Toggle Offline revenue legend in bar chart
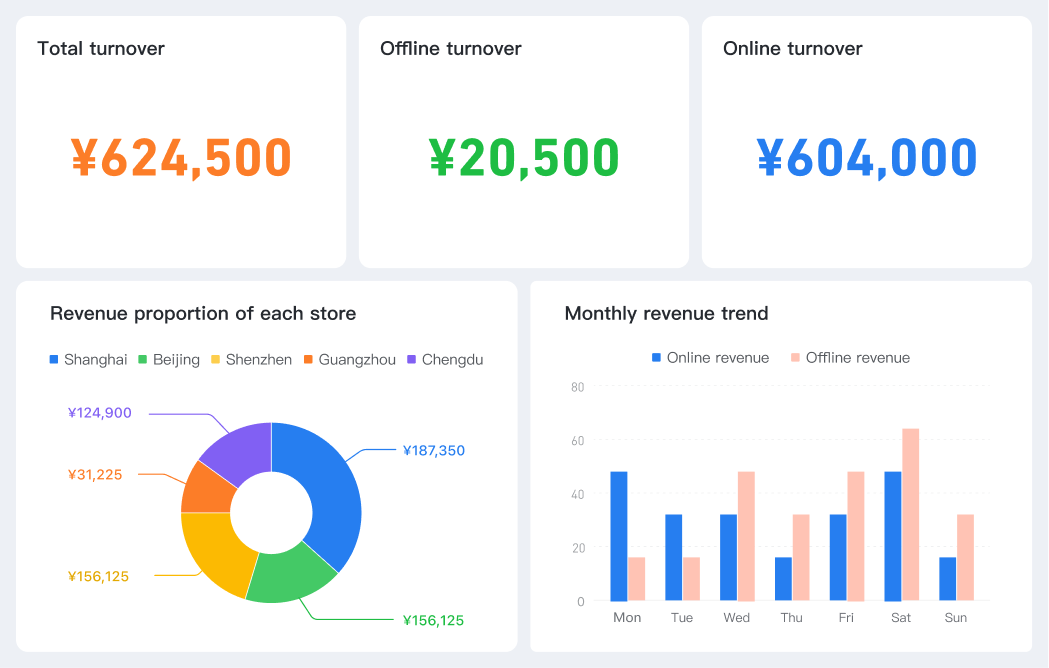 pos(849,357)
